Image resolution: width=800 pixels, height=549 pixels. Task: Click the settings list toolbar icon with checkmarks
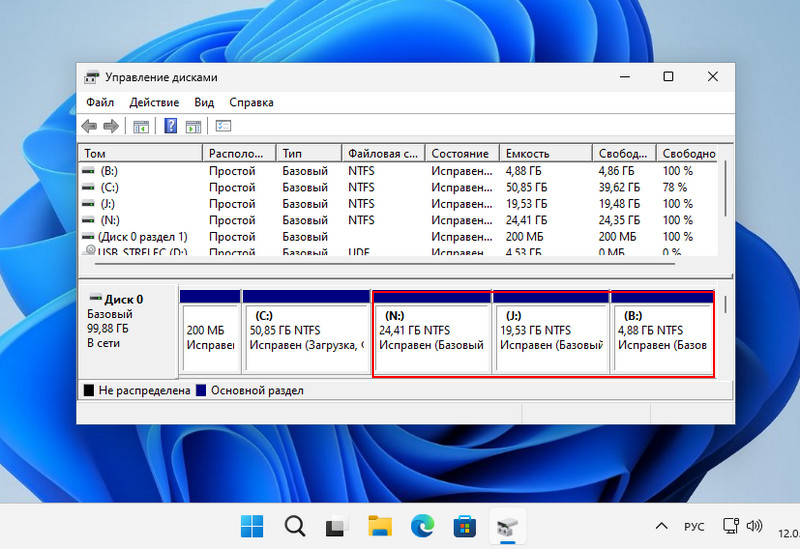coord(223,126)
